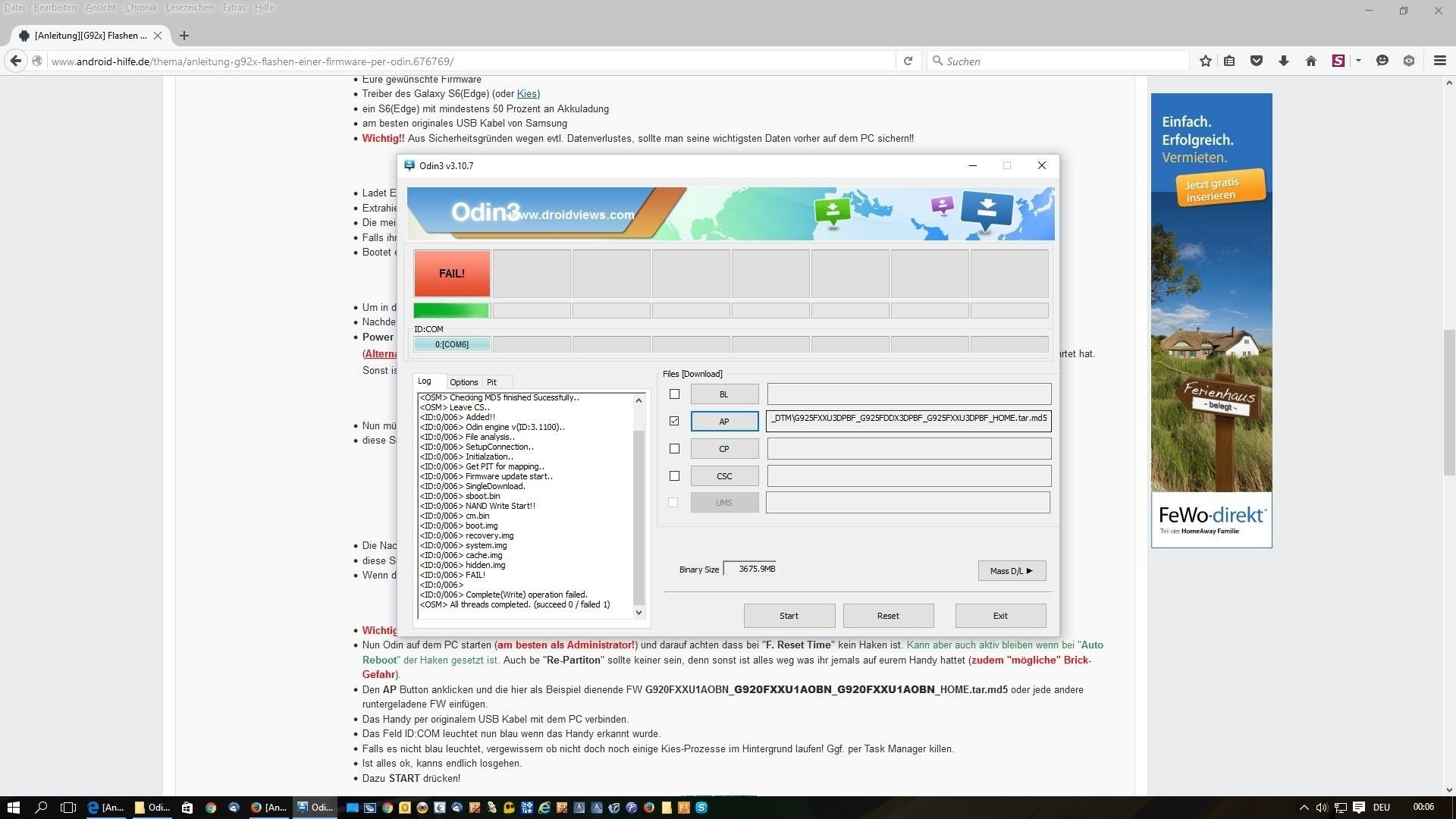This screenshot has height=819, width=1456.
Task: Open a new browser tab
Action: 184,35
